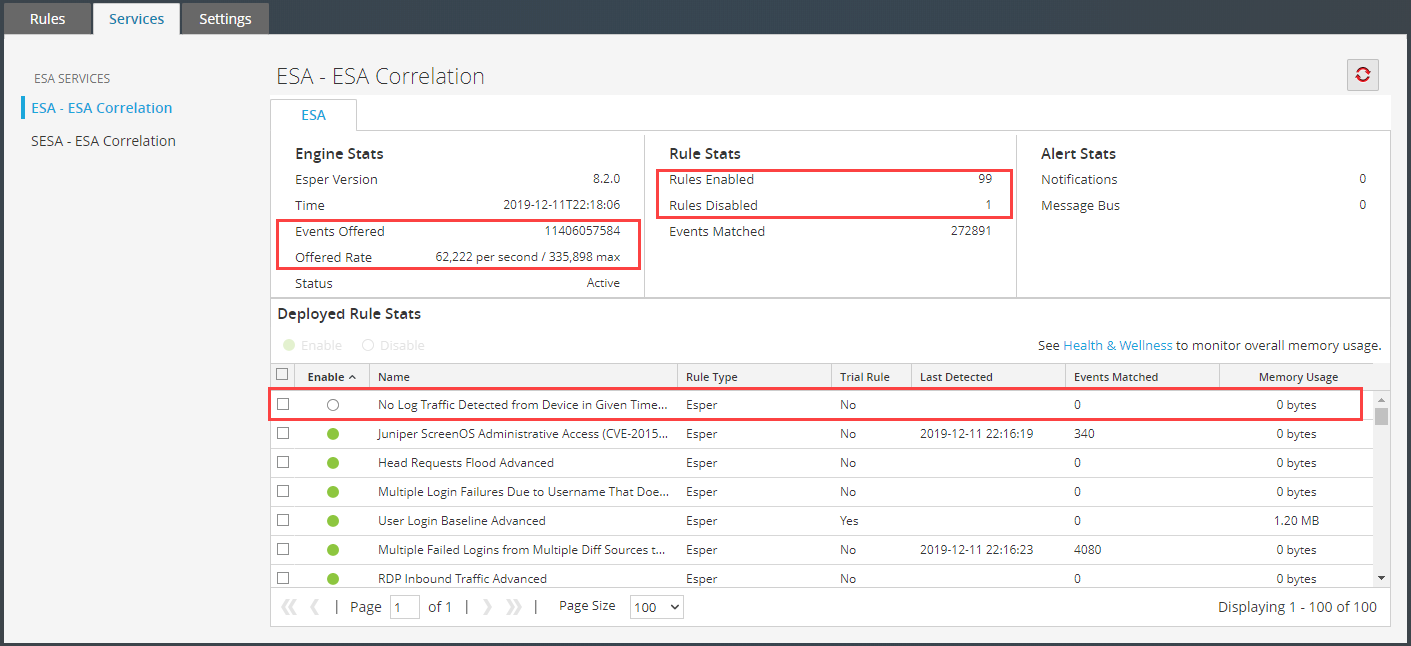Click green status dot for RDP Inbound Traffic
1411x646 pixels.
(x=333, y=579)
